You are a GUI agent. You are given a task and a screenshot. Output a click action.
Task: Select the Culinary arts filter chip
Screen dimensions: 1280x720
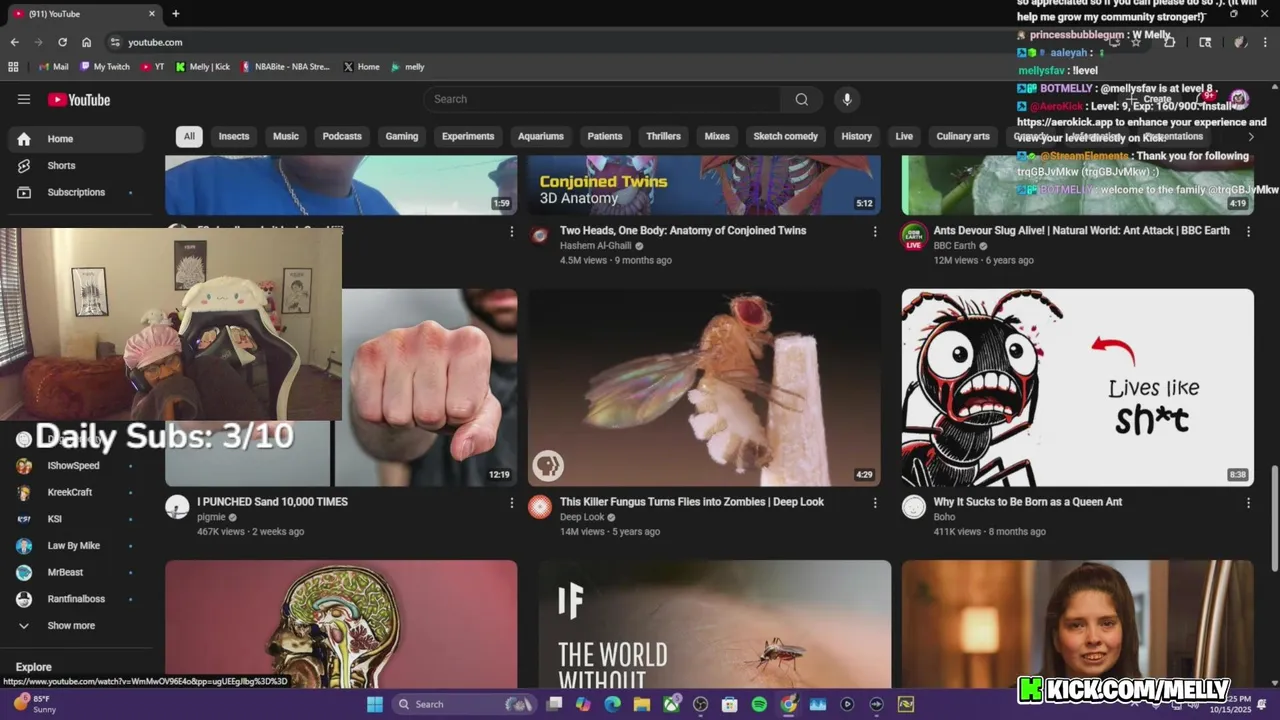coord(963,136)
